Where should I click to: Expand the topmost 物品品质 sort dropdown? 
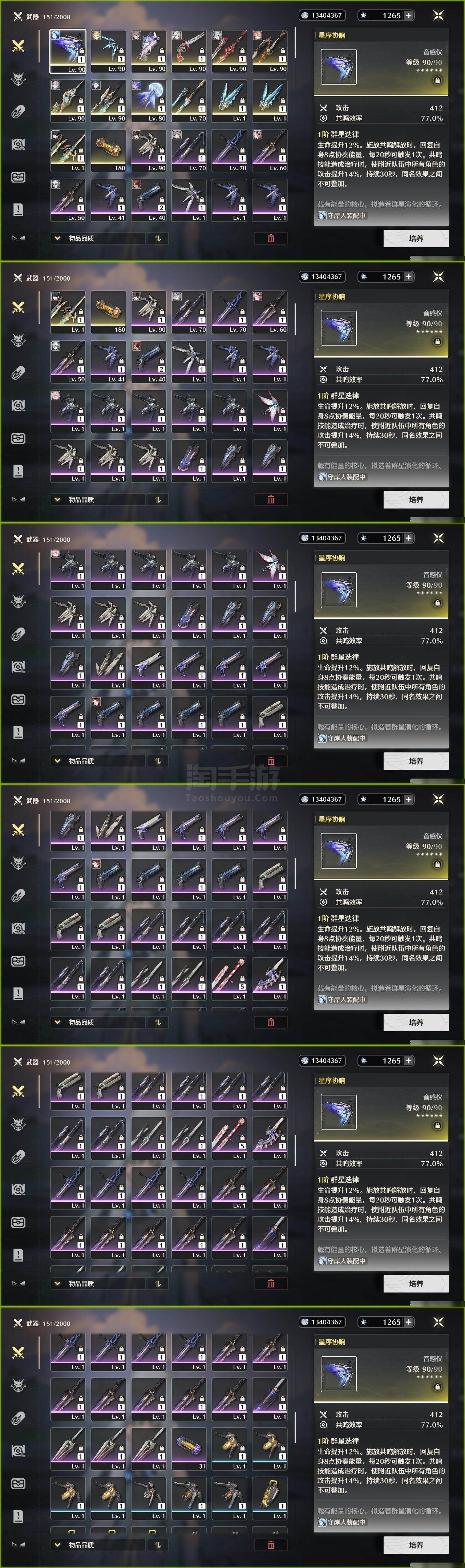pos(97,238)
